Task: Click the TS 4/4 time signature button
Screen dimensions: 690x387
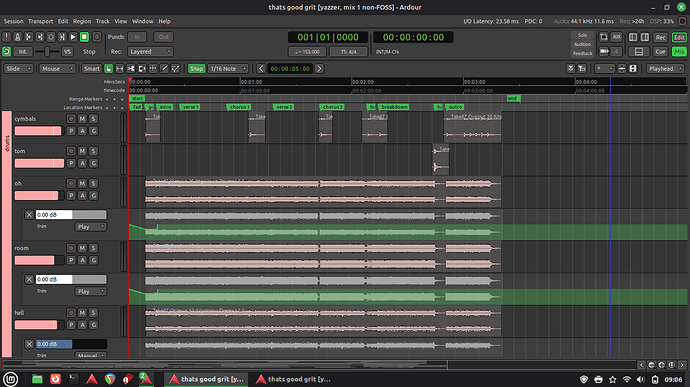Action: 348,52
